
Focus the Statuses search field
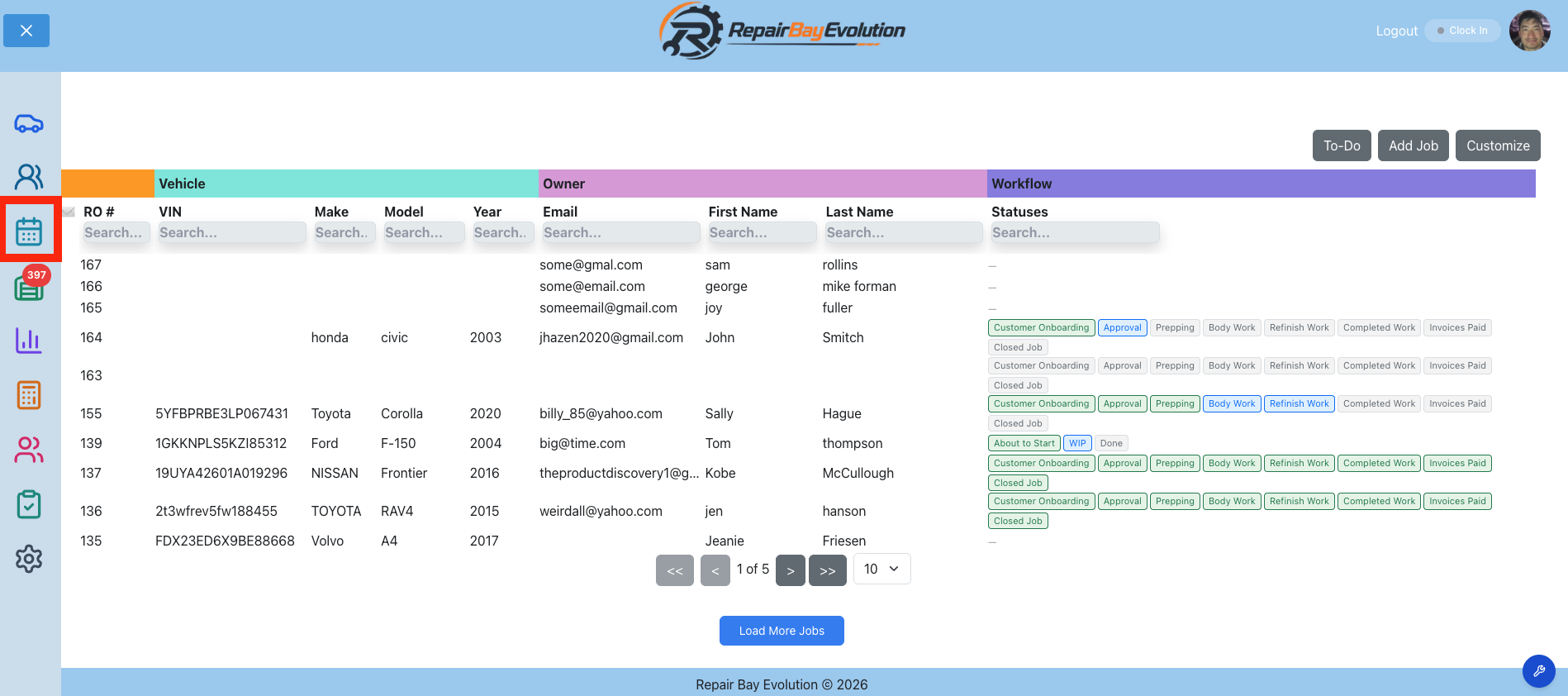pos(1075,233)
